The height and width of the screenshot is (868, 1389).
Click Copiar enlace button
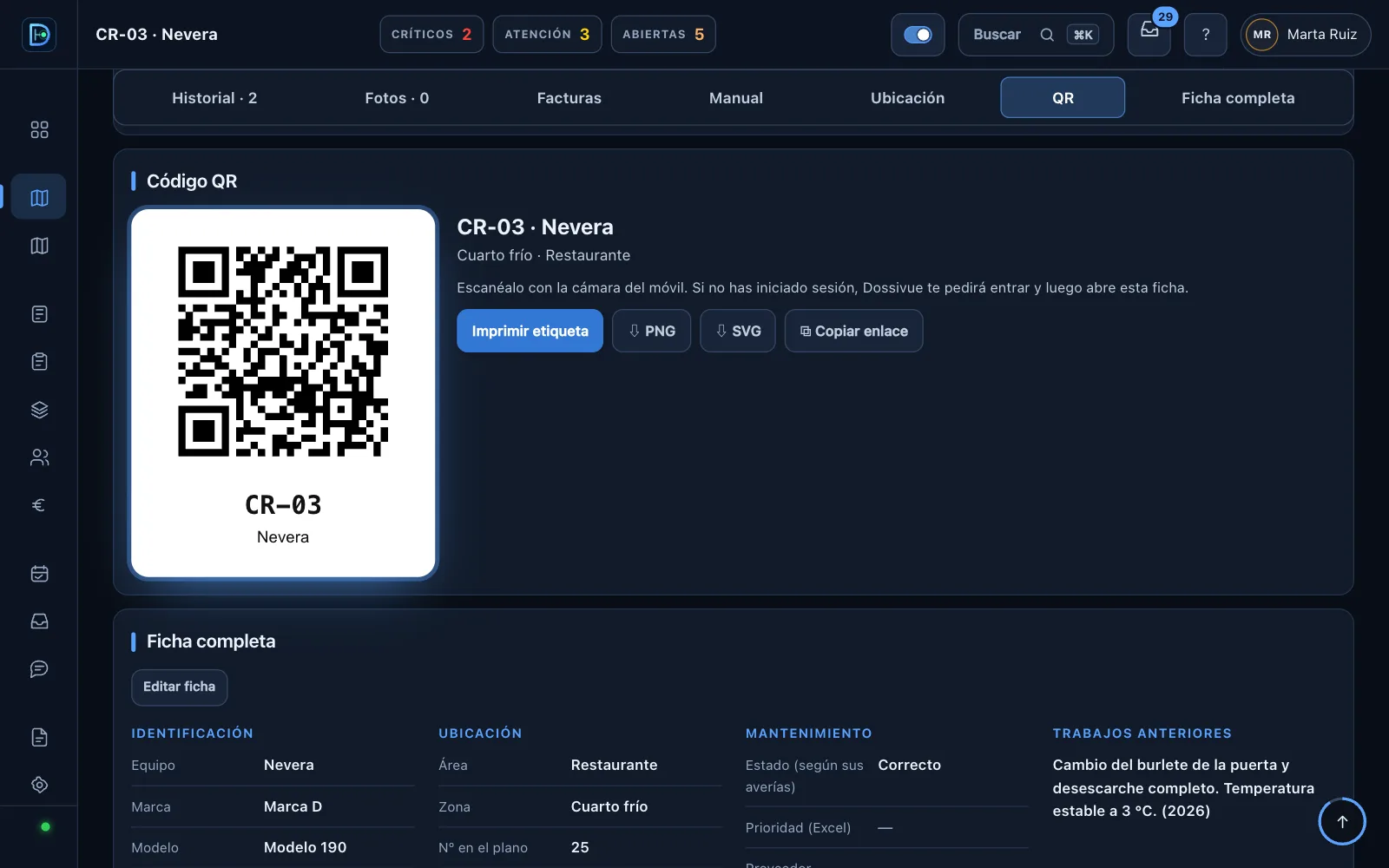[x=853, y=331]
